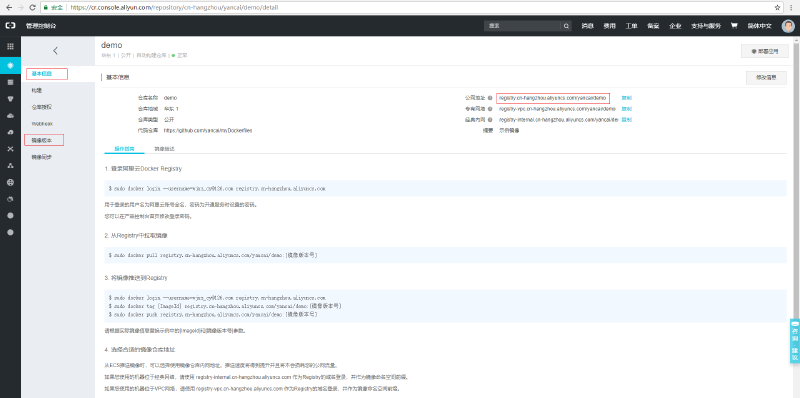Open the Chrome three-dot menu
The height and width of the screenshot is (398, 800).
coord(791,8)
